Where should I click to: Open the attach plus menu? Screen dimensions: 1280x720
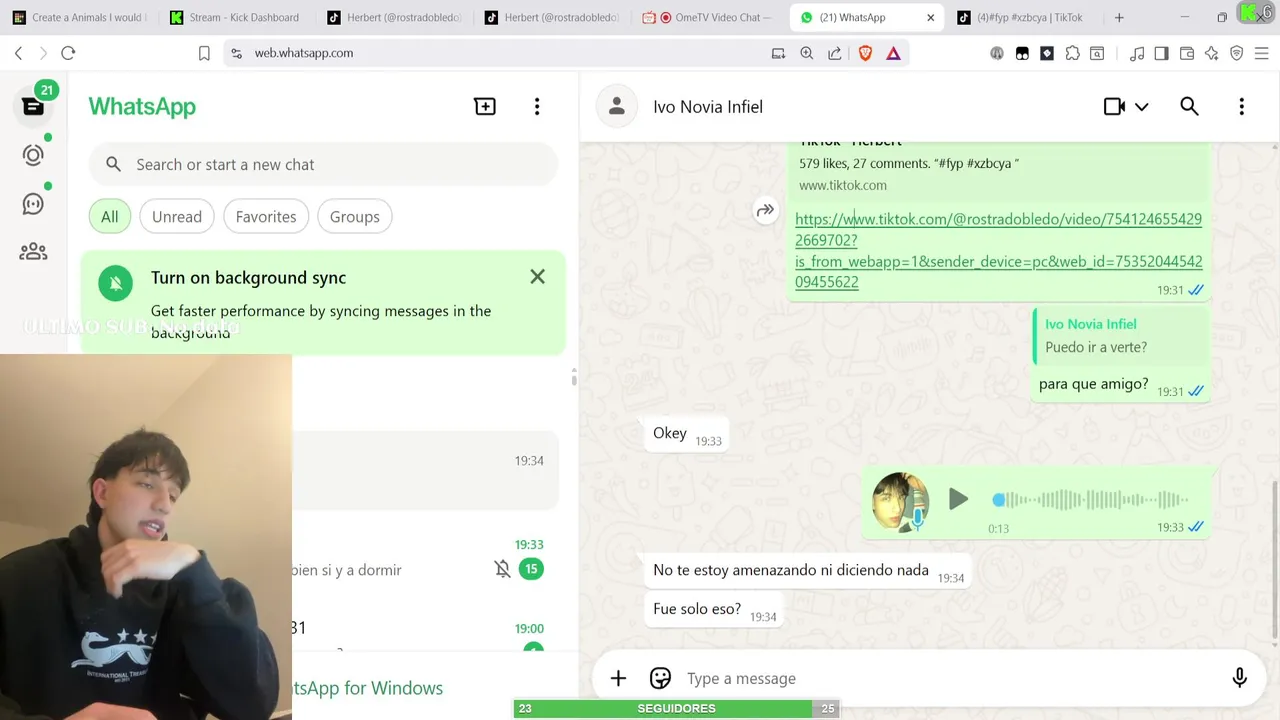coord(618,678)
